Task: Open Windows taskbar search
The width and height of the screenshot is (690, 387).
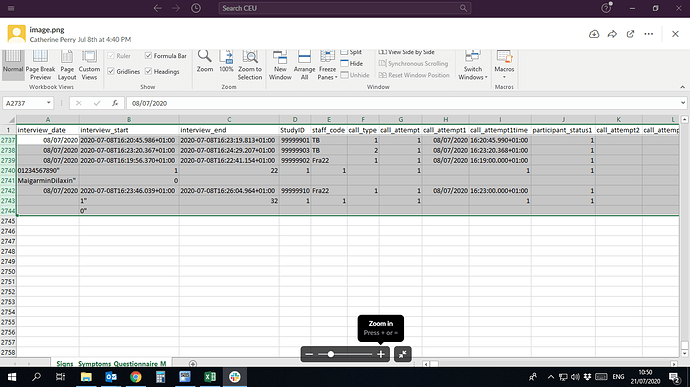Action: (x=36, y=377)
